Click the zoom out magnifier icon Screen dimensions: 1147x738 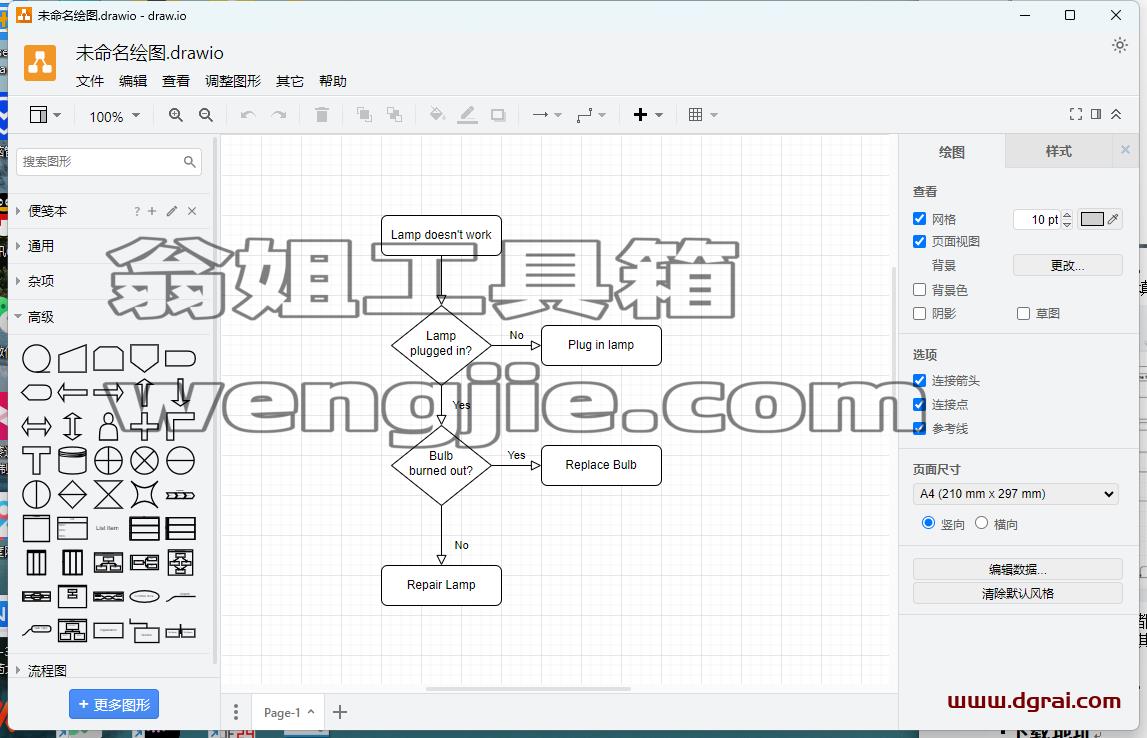coord(206,115)
